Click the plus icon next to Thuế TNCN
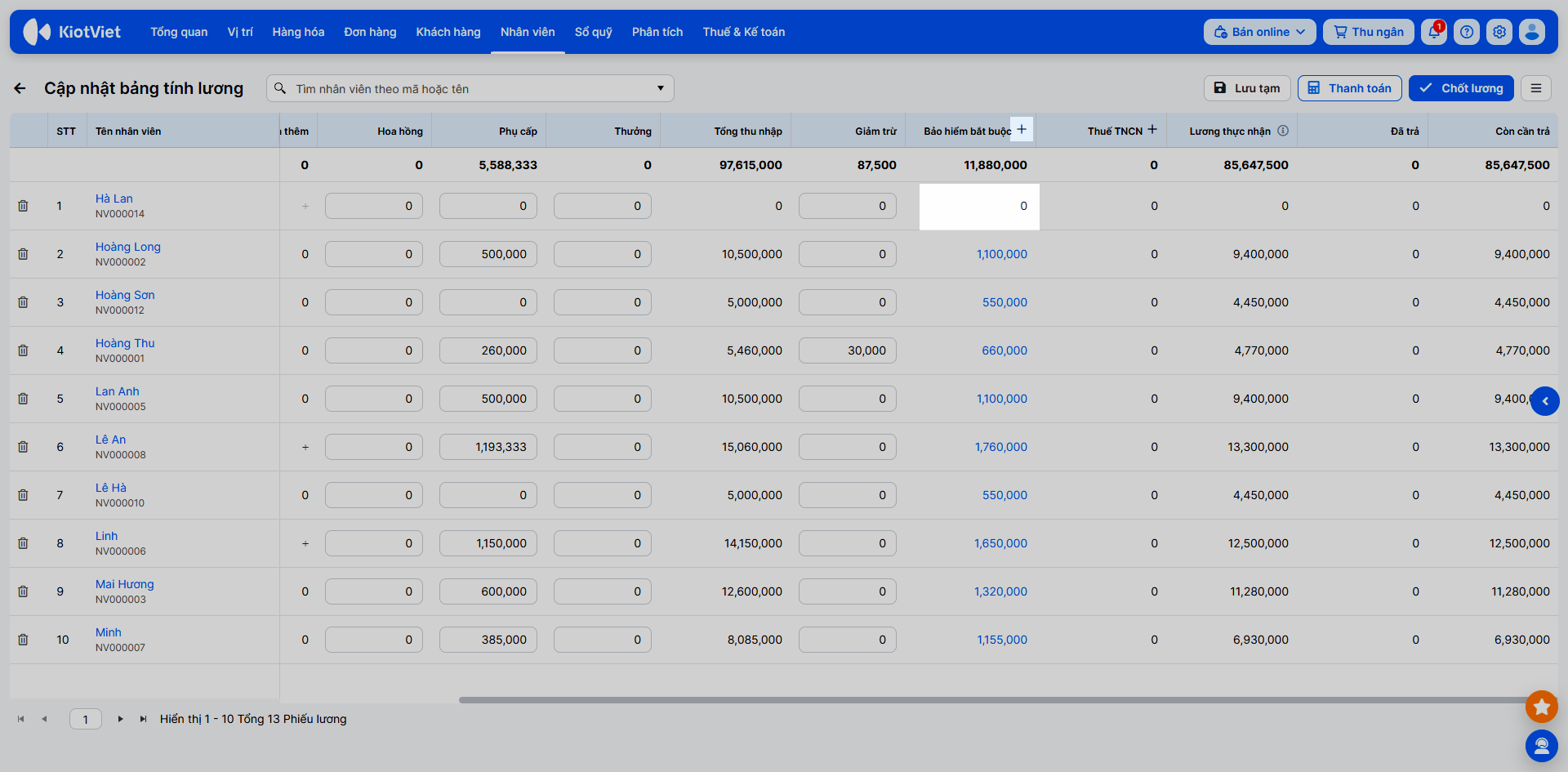 (x=1152, y=130)
